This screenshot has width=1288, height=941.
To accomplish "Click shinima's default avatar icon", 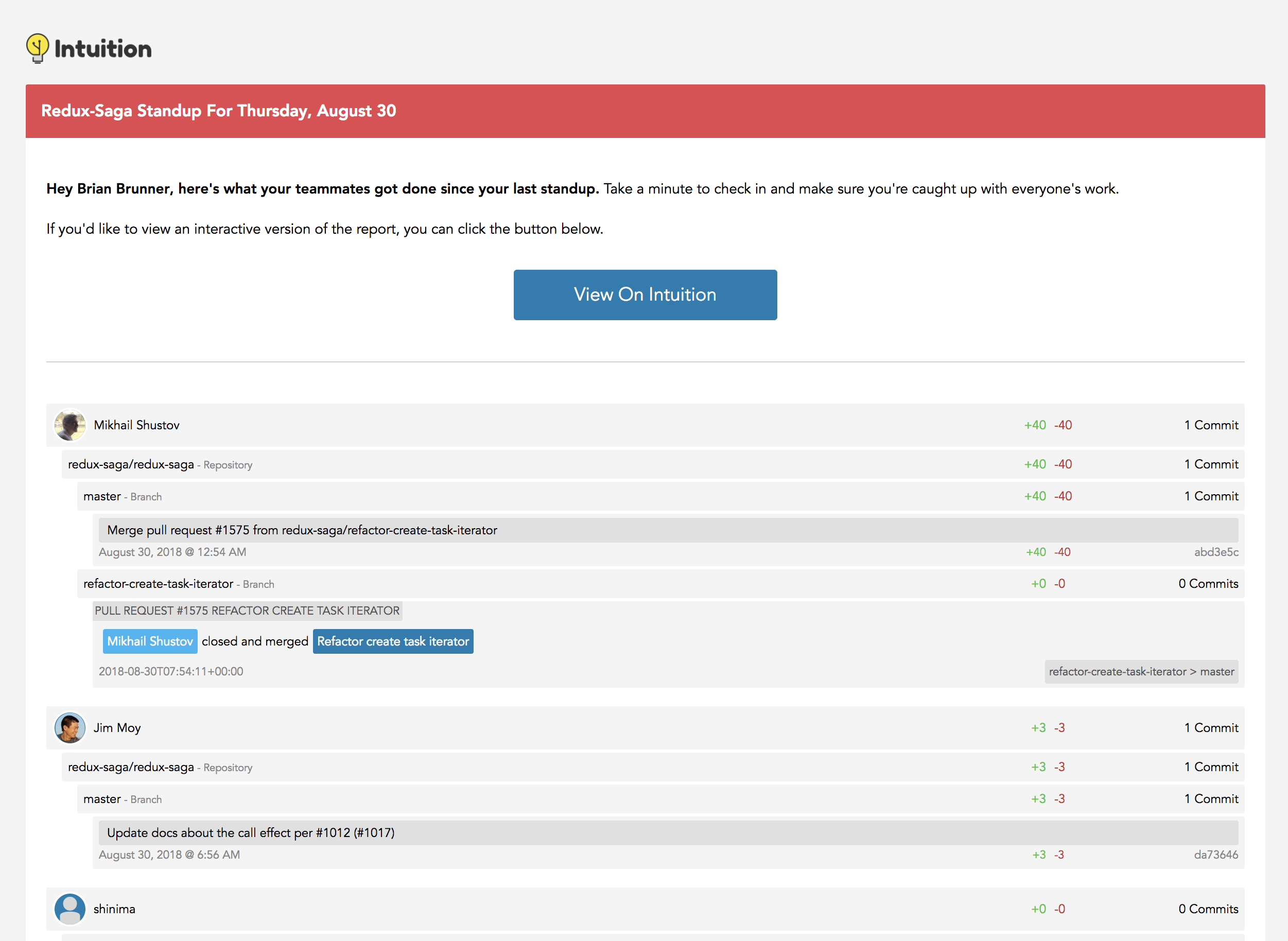I will (x=69, y=909).
